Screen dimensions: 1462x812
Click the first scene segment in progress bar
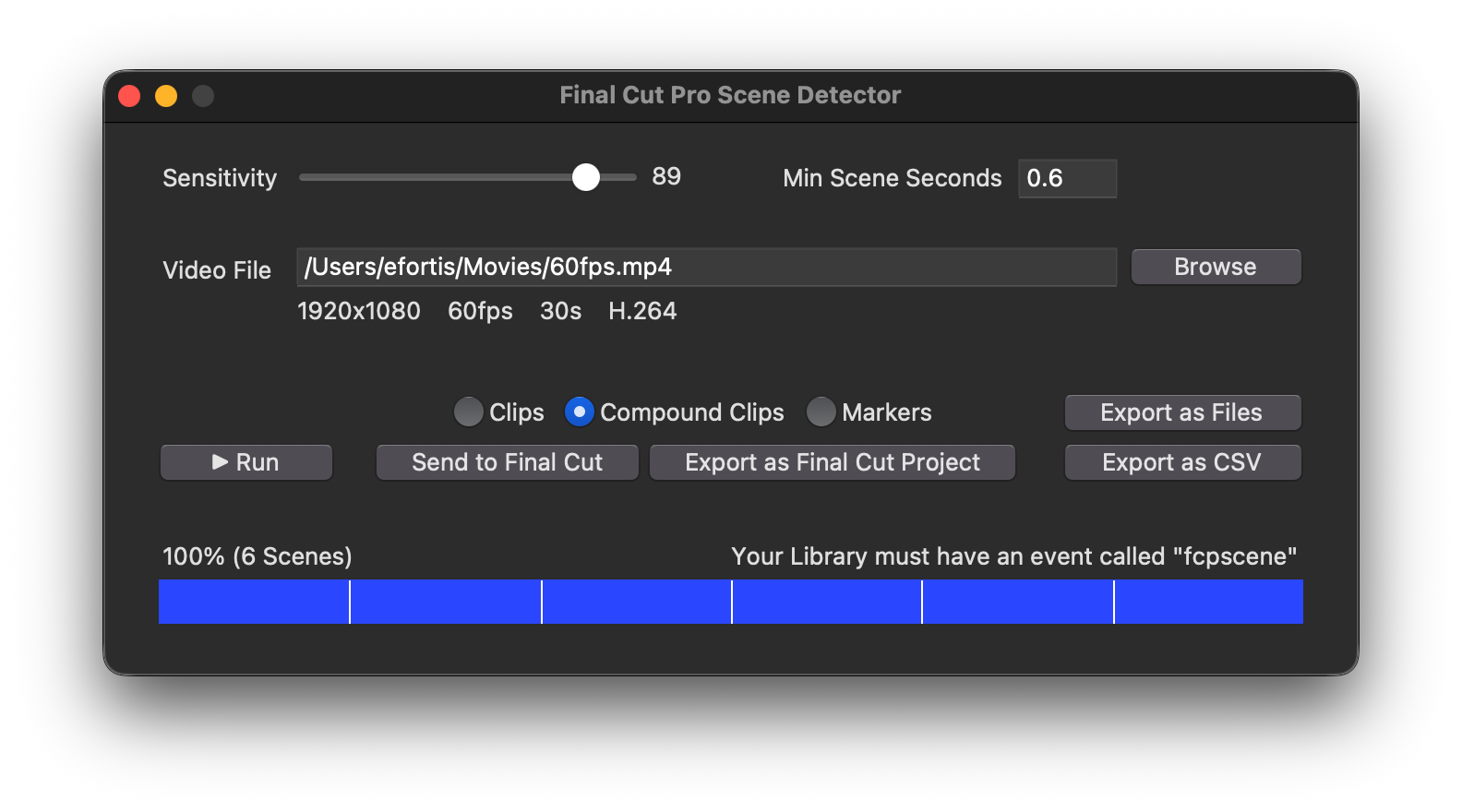pos(254,602)
